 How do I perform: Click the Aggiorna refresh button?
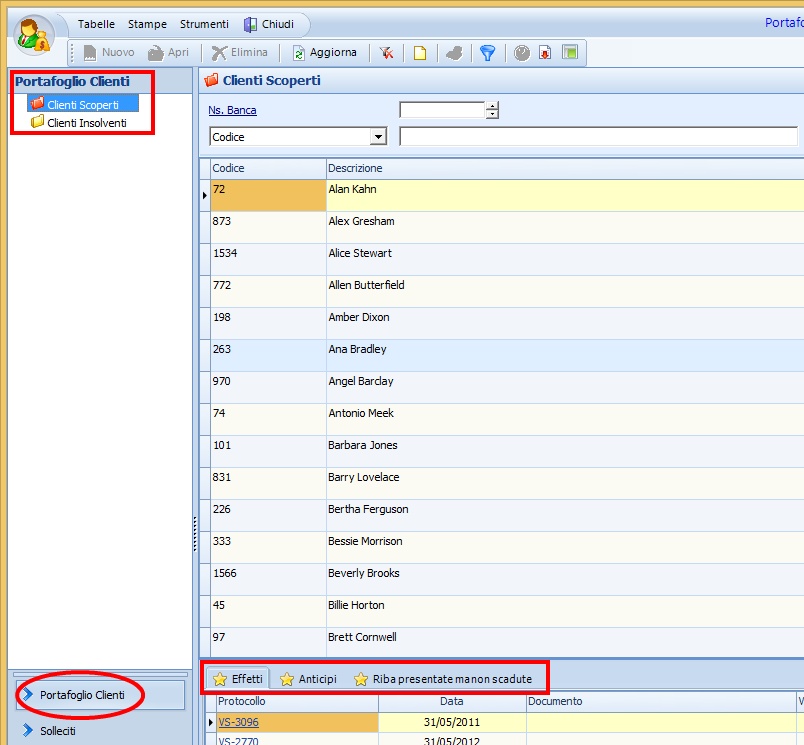pos(324,53)
